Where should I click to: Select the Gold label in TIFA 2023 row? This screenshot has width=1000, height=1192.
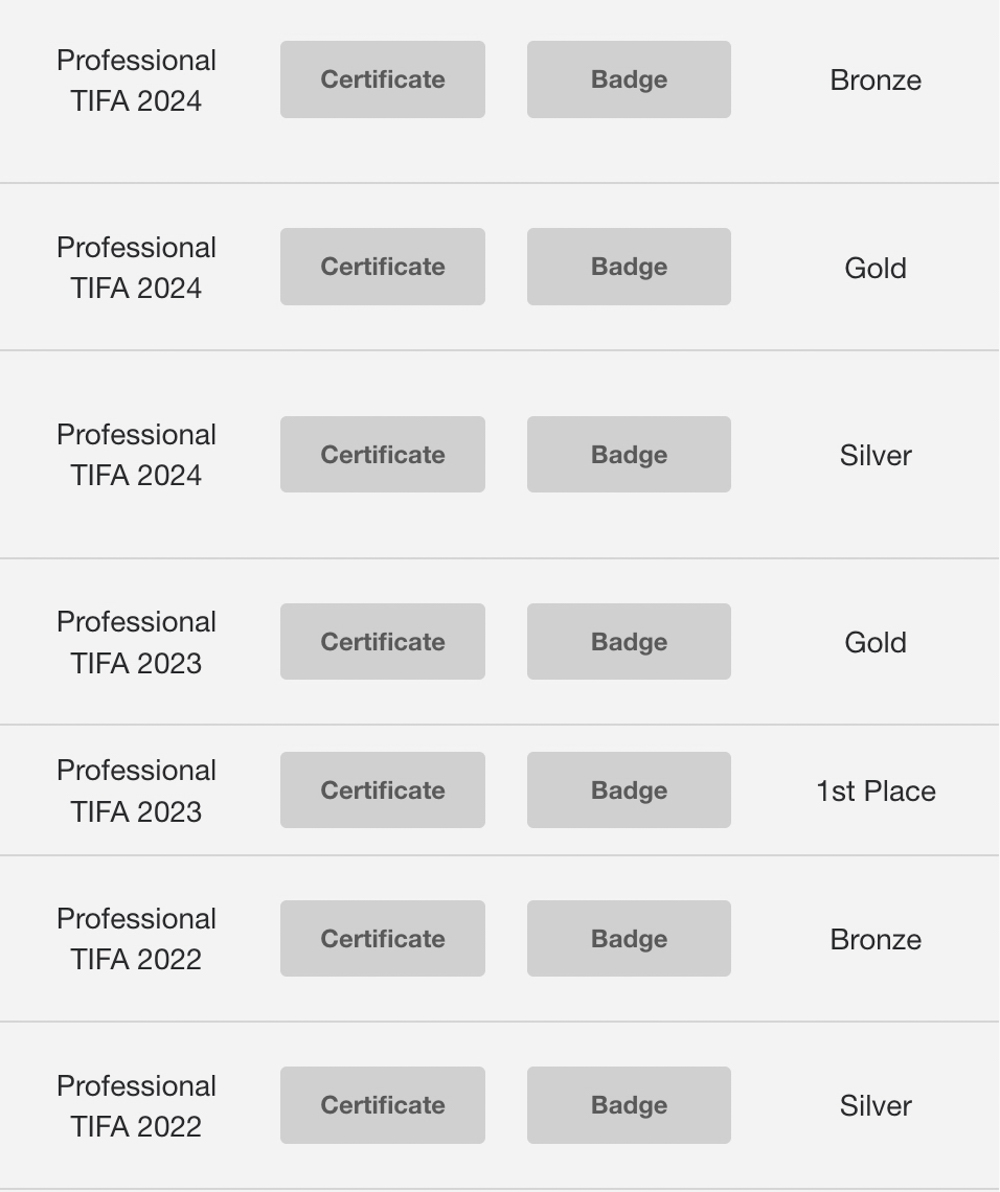[x=875, y=642]
